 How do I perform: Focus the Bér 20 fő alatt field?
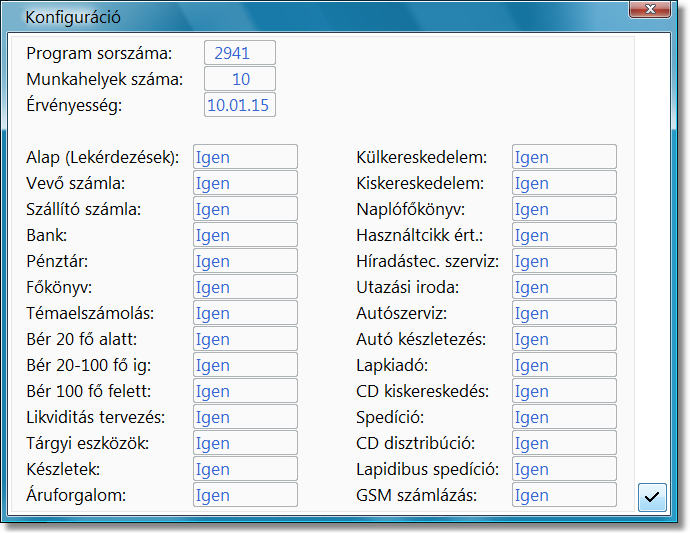point(245,338)
